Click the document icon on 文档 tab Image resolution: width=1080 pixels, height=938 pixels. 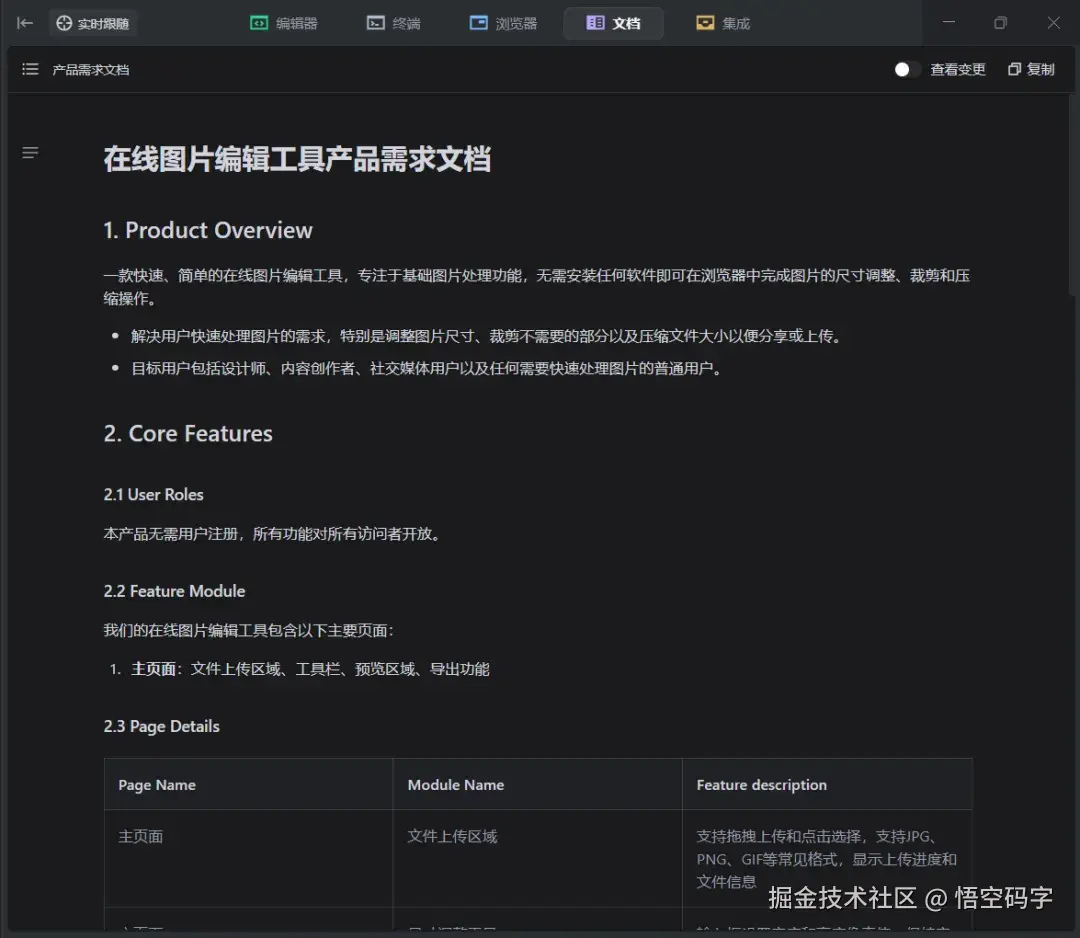[597, 22]
